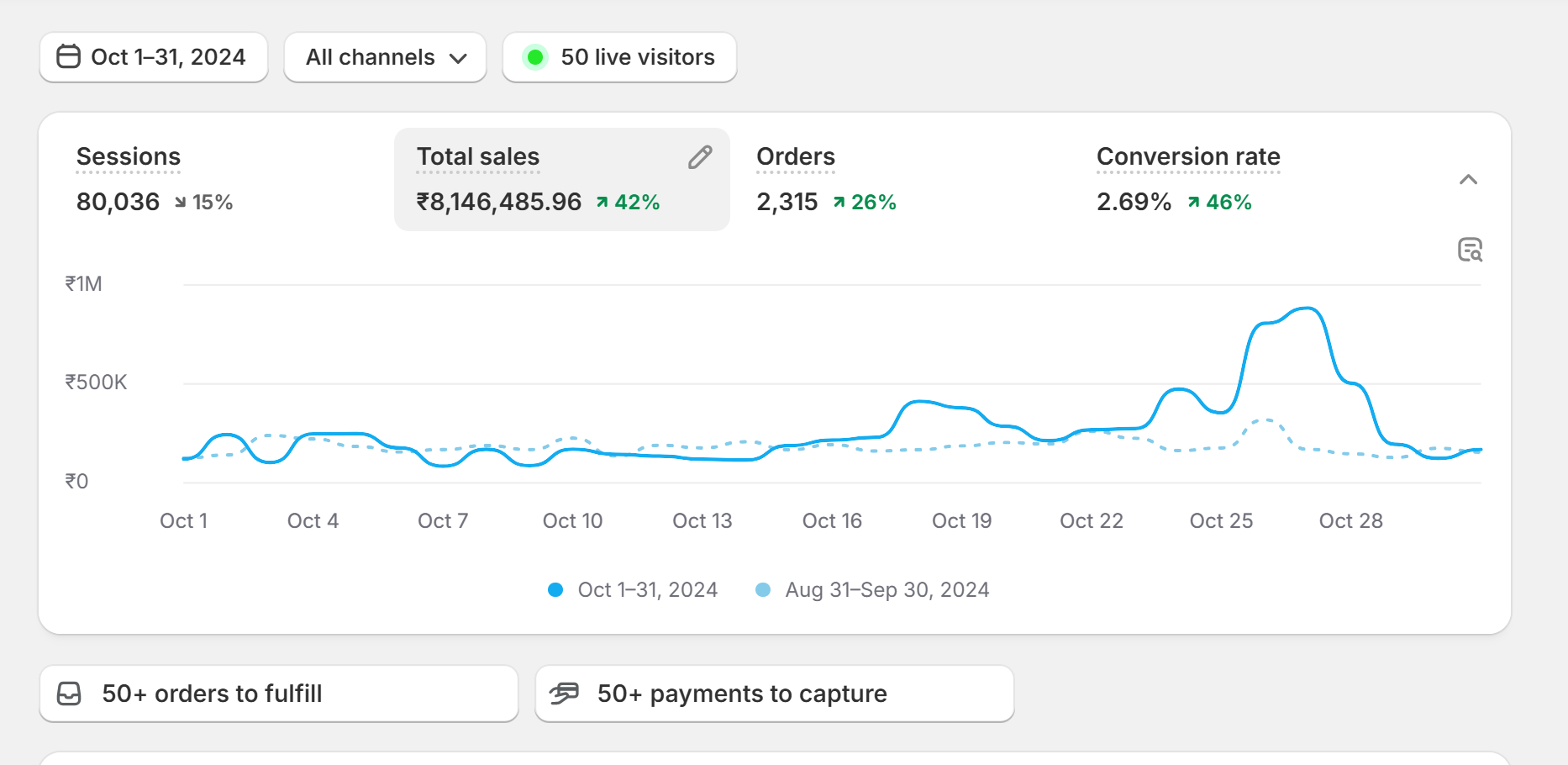Click the downward arrow beside Sessions 15%

[x=180, y=203]
